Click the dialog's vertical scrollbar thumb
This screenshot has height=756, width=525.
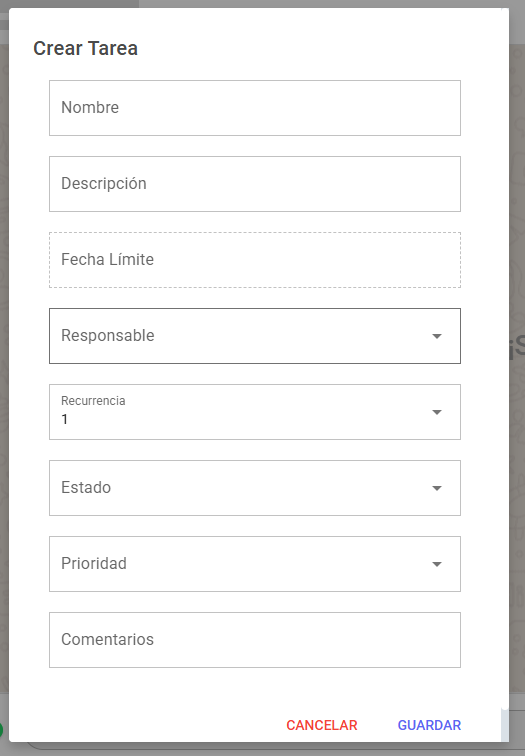tap(505, 725)
